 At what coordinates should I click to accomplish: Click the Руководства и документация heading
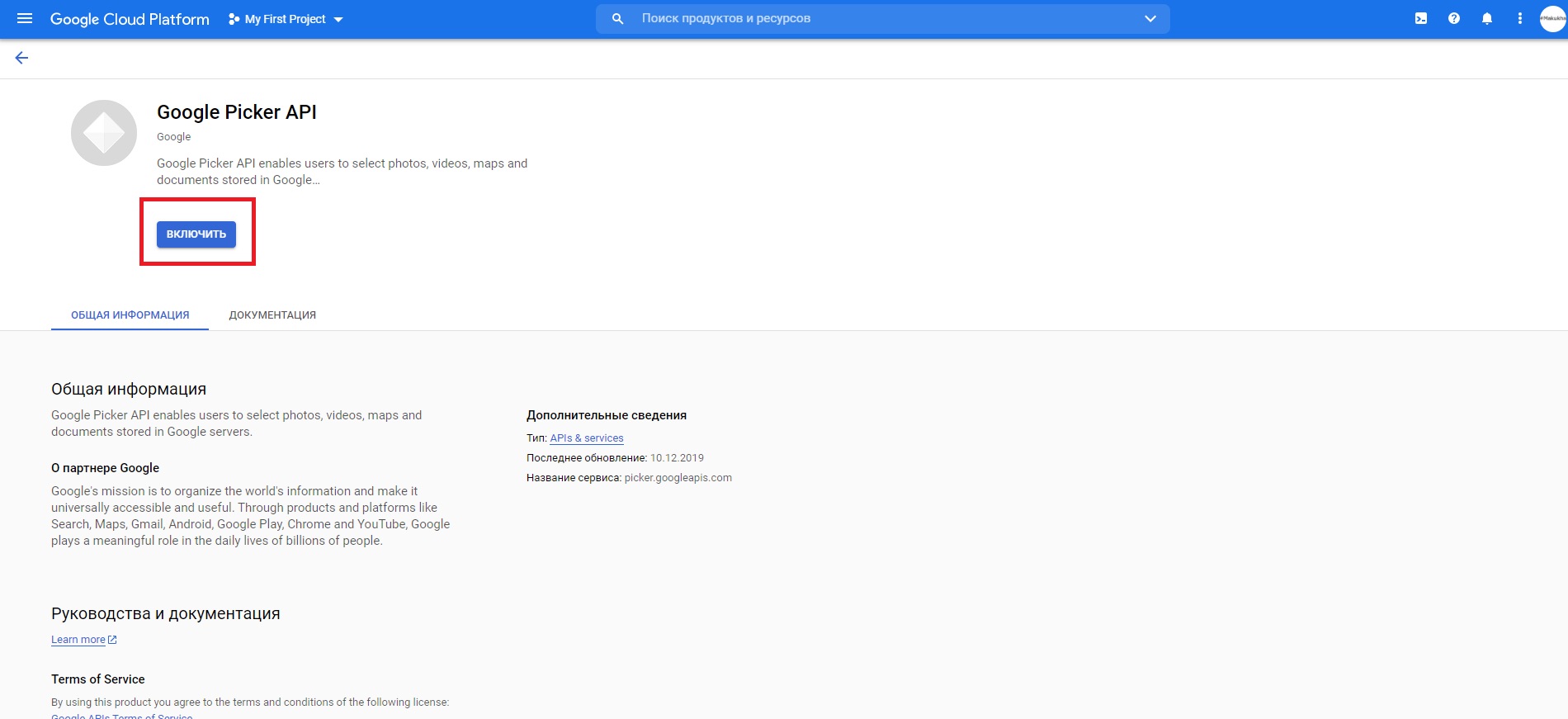[x=166, y=613]
